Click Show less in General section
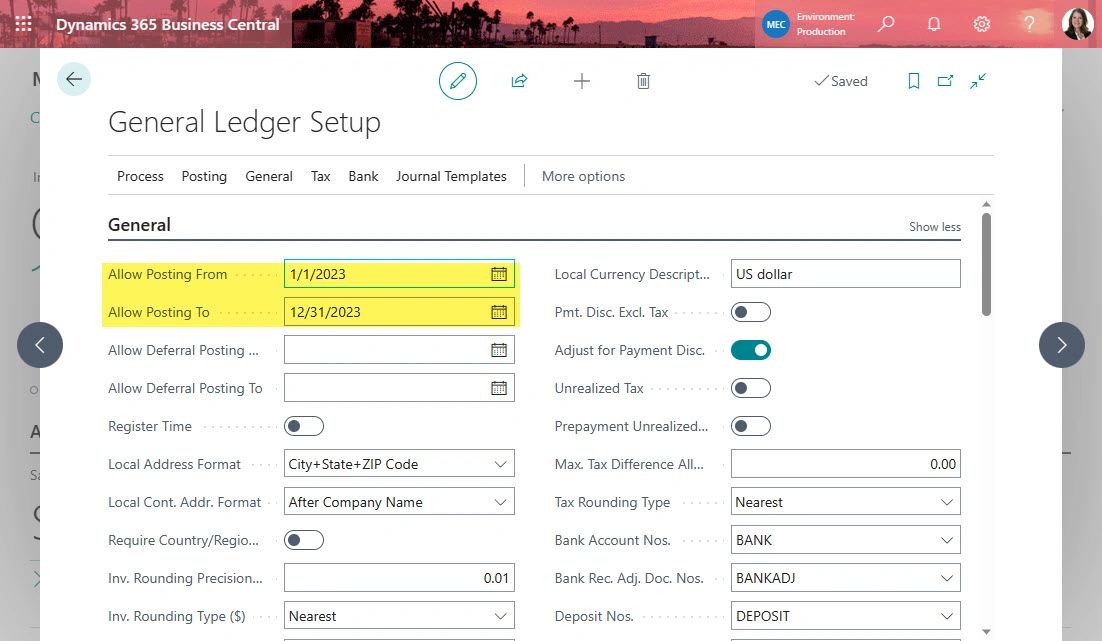The width and height of the screenshot is (1102, 641). pyautogui.click(x=934, y=227)
